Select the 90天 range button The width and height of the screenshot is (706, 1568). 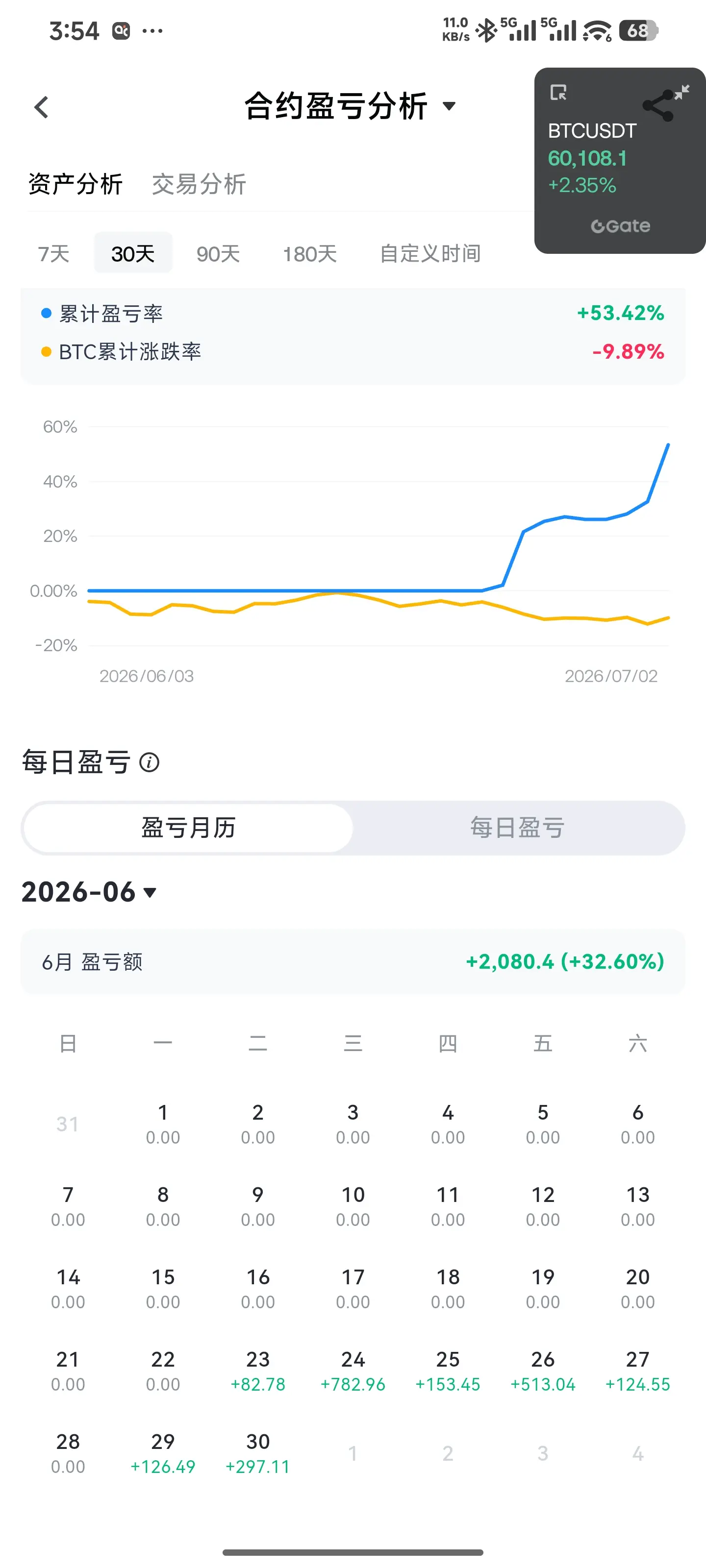tap(218, 253)
